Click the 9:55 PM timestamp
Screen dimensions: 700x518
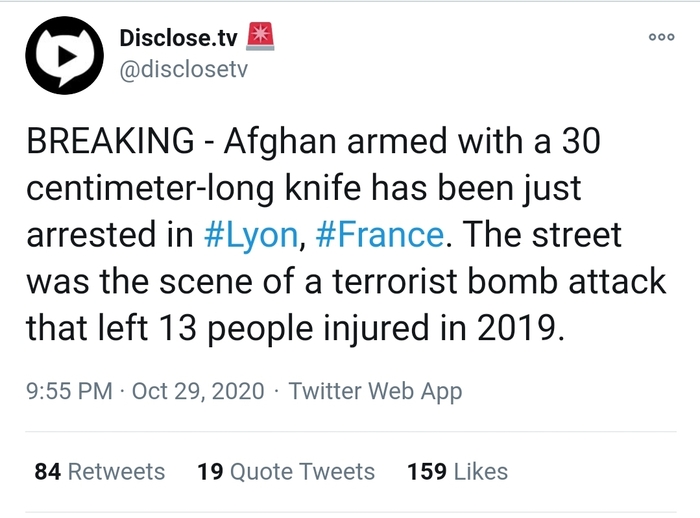[x=68, y=391]
